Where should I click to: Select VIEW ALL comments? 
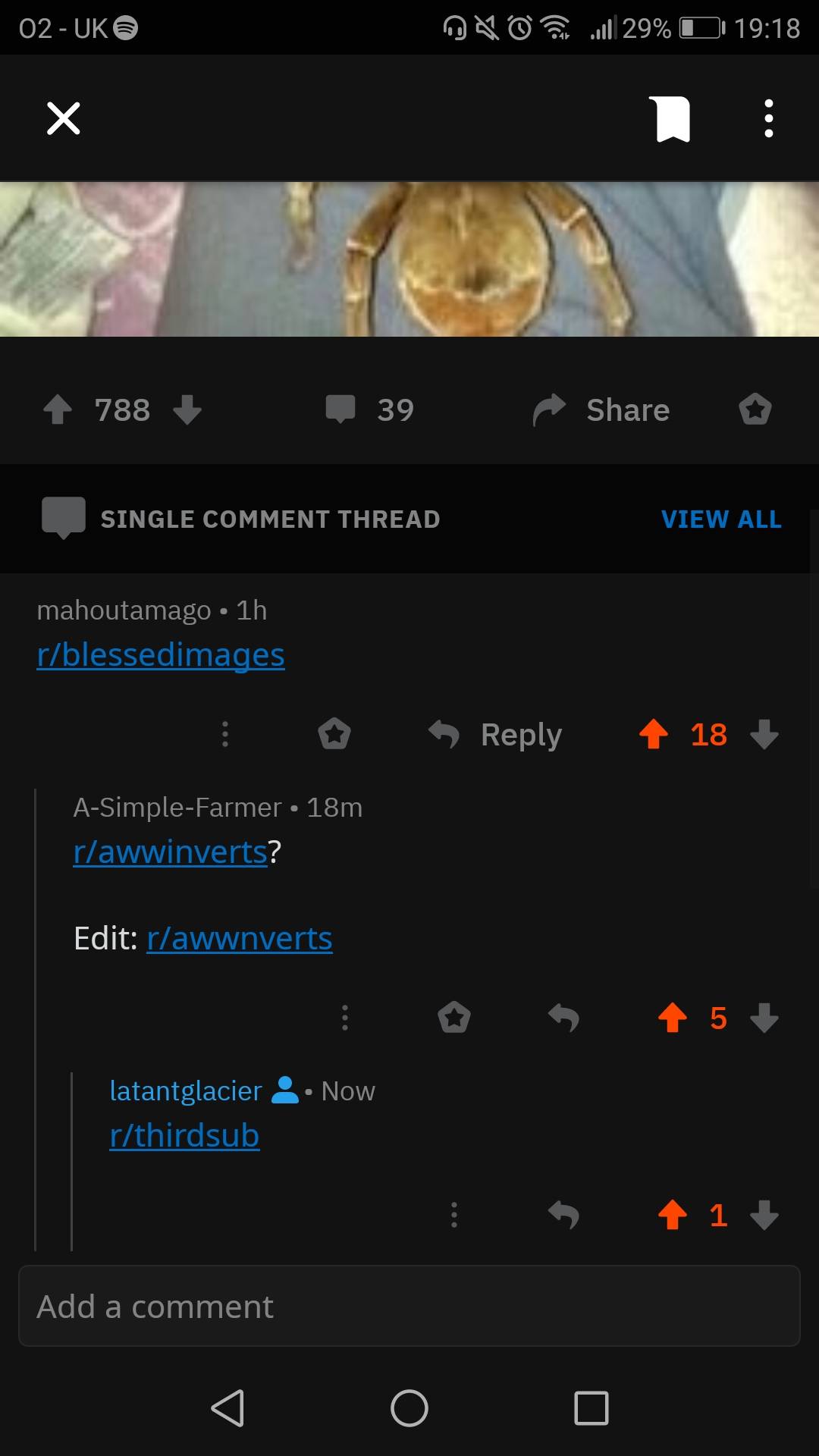point(721,519)
